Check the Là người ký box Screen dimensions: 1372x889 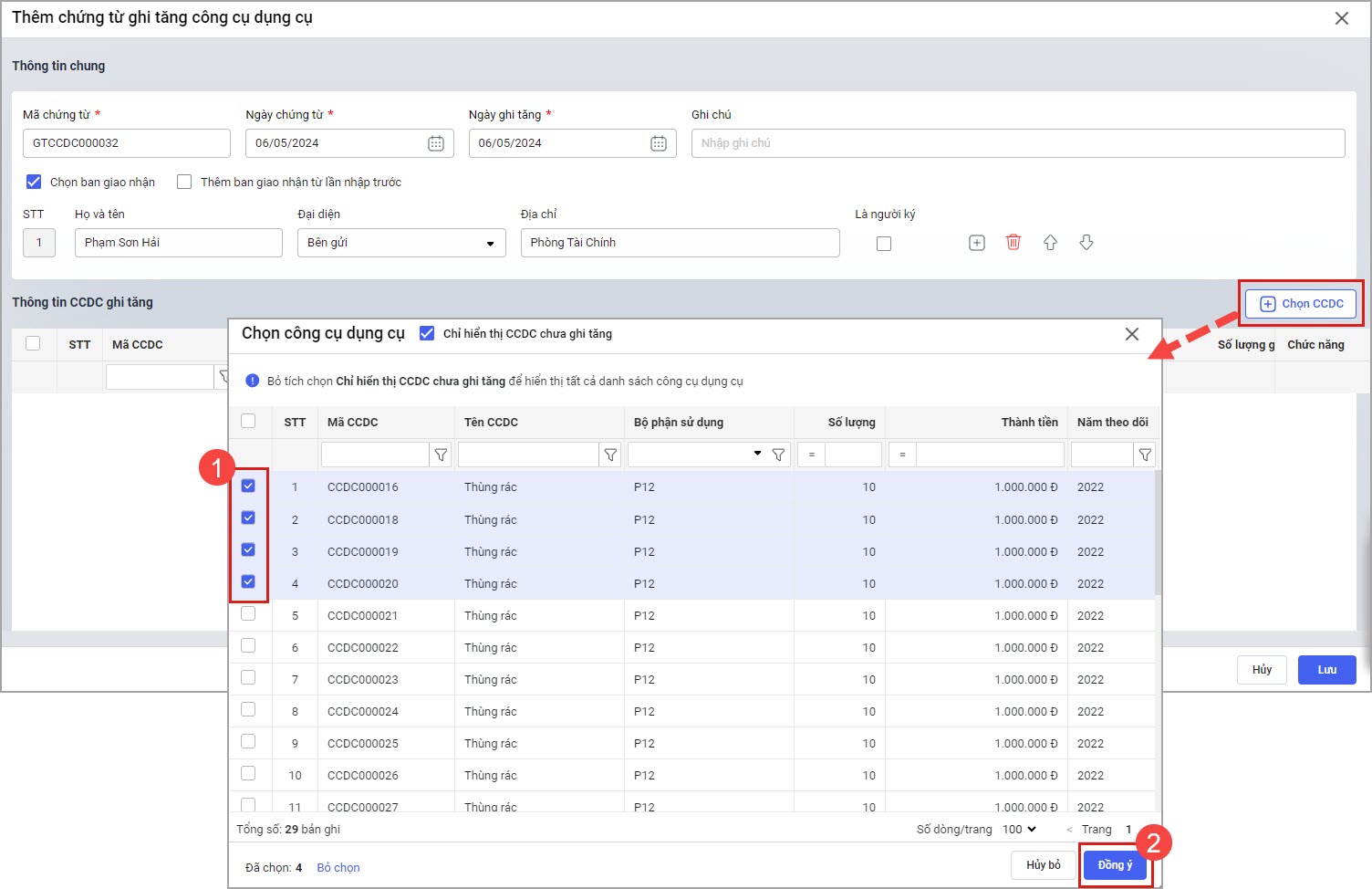pyautogui.click(x=884, y=244)
